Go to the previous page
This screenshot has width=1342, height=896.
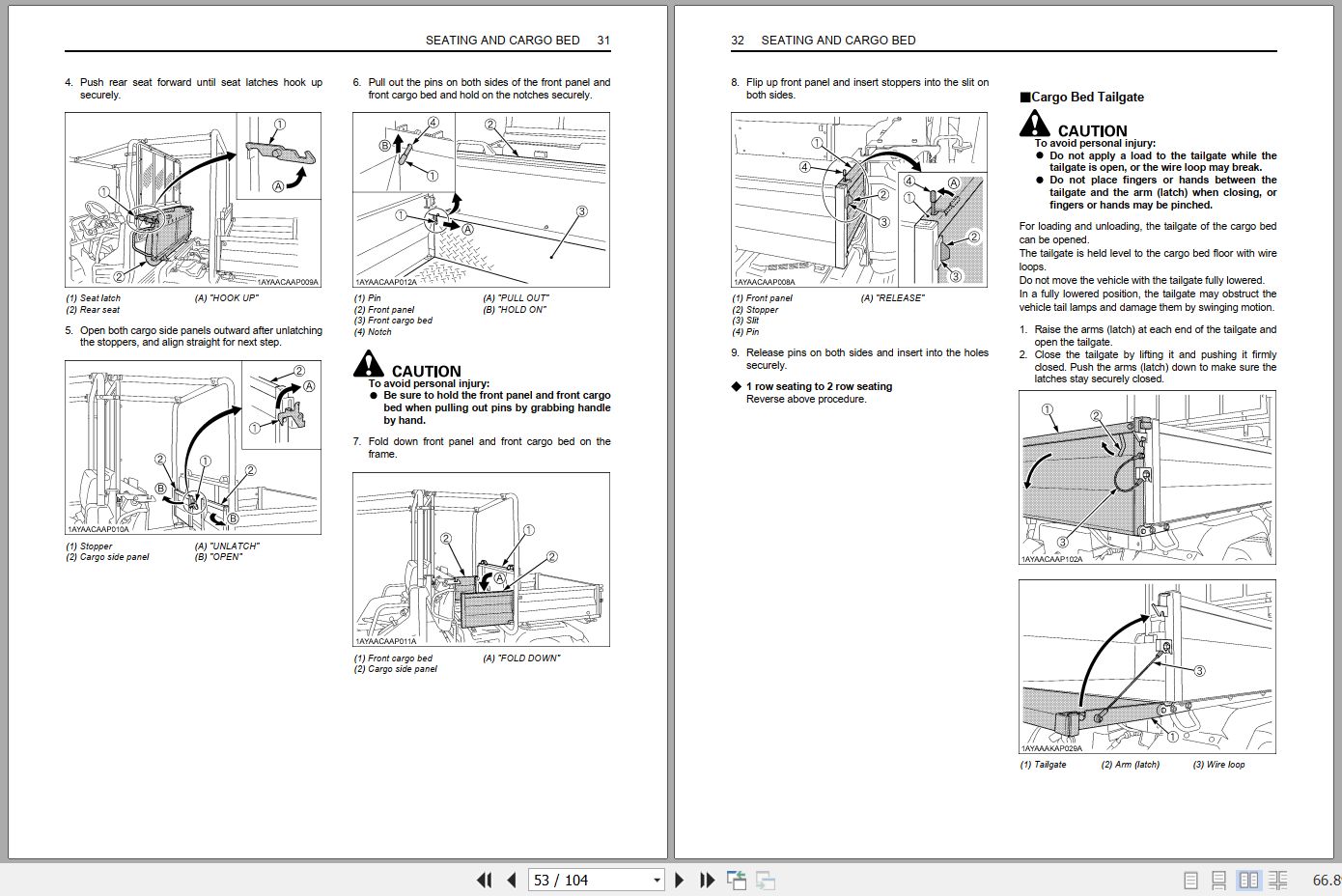511,881
